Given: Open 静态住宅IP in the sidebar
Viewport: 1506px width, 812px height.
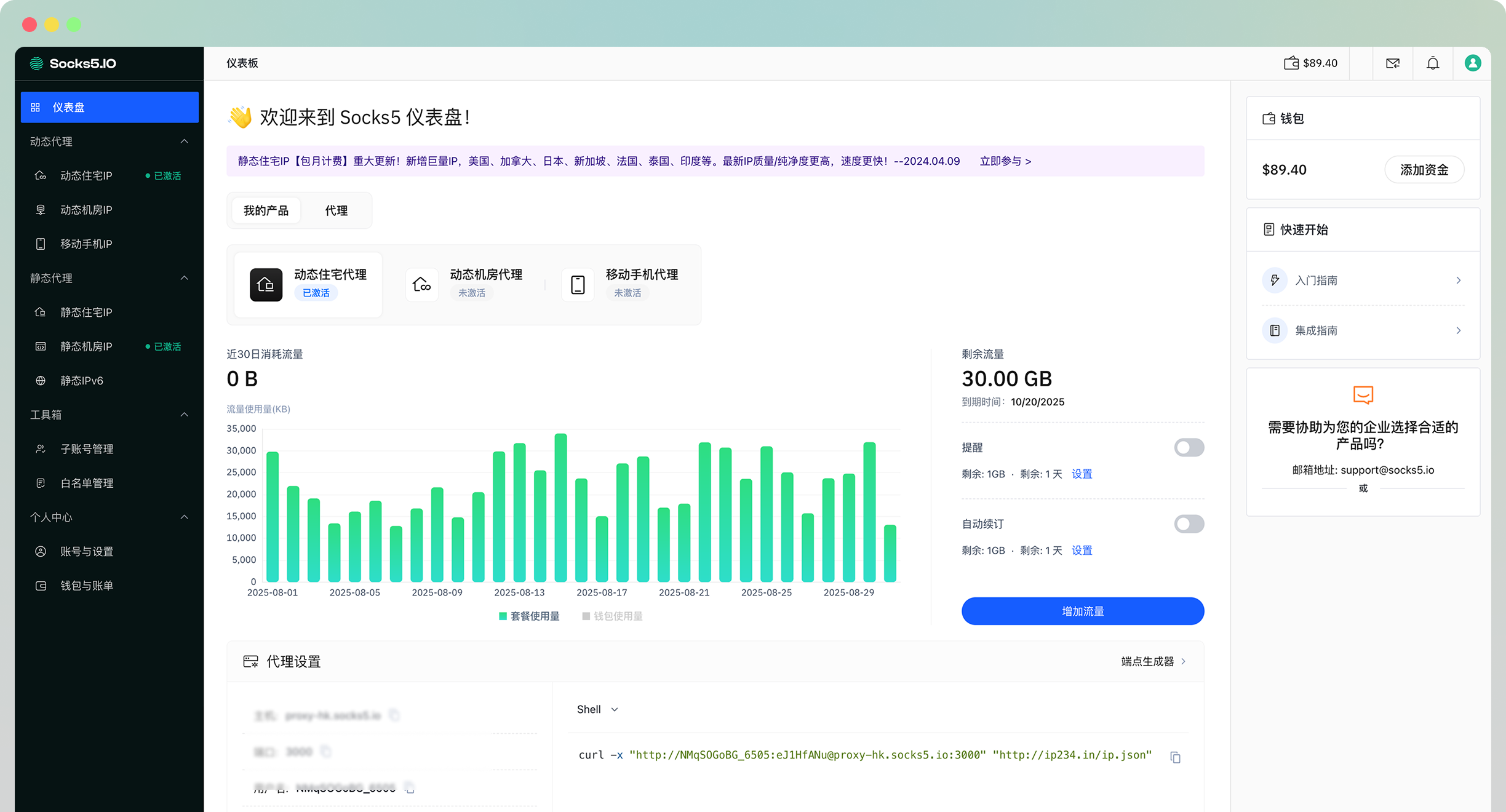Looking at the screenshot, I should pyautogui.click(x=86, y=312).
